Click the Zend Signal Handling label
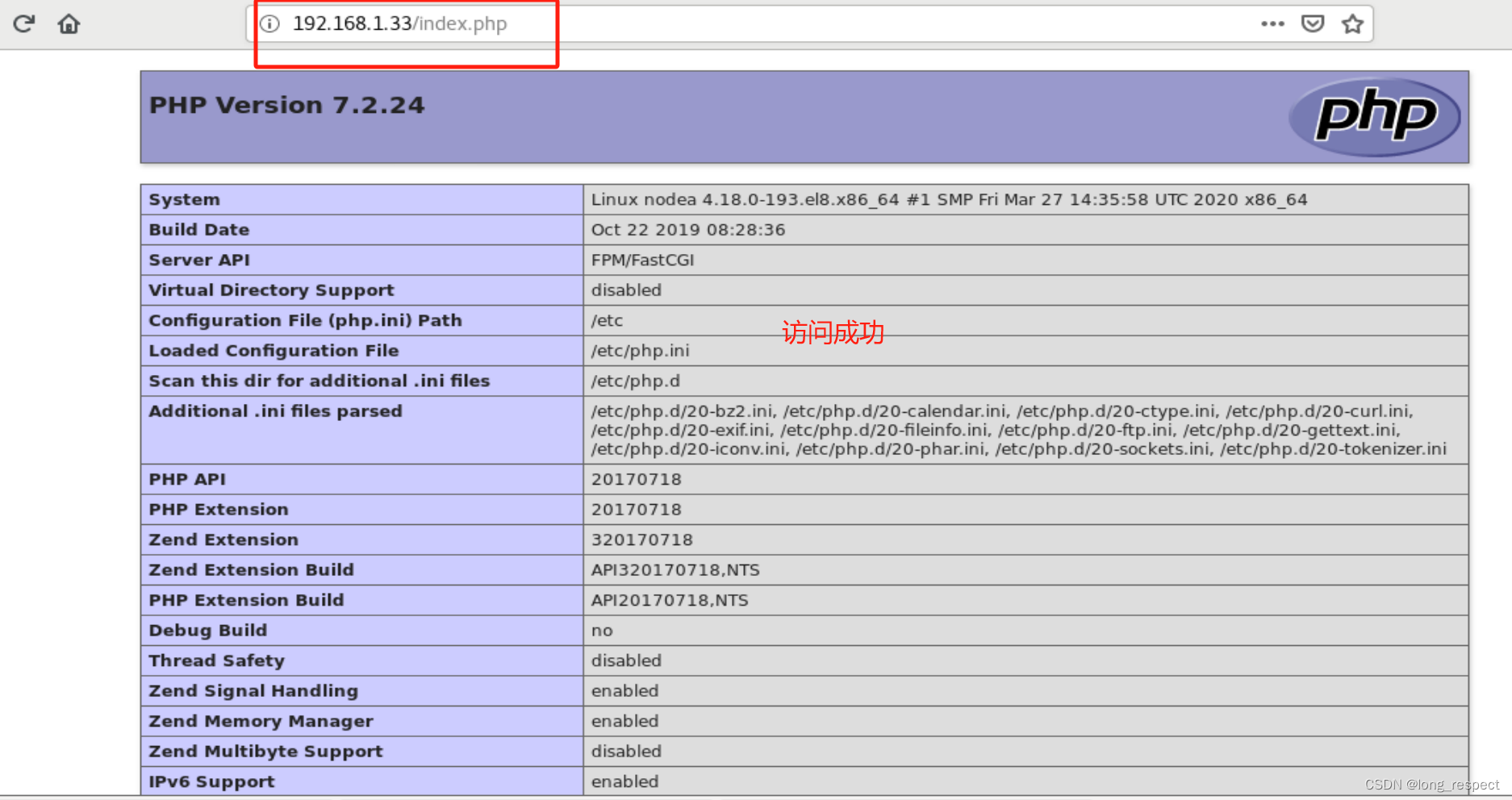 [x=253, y=691]
